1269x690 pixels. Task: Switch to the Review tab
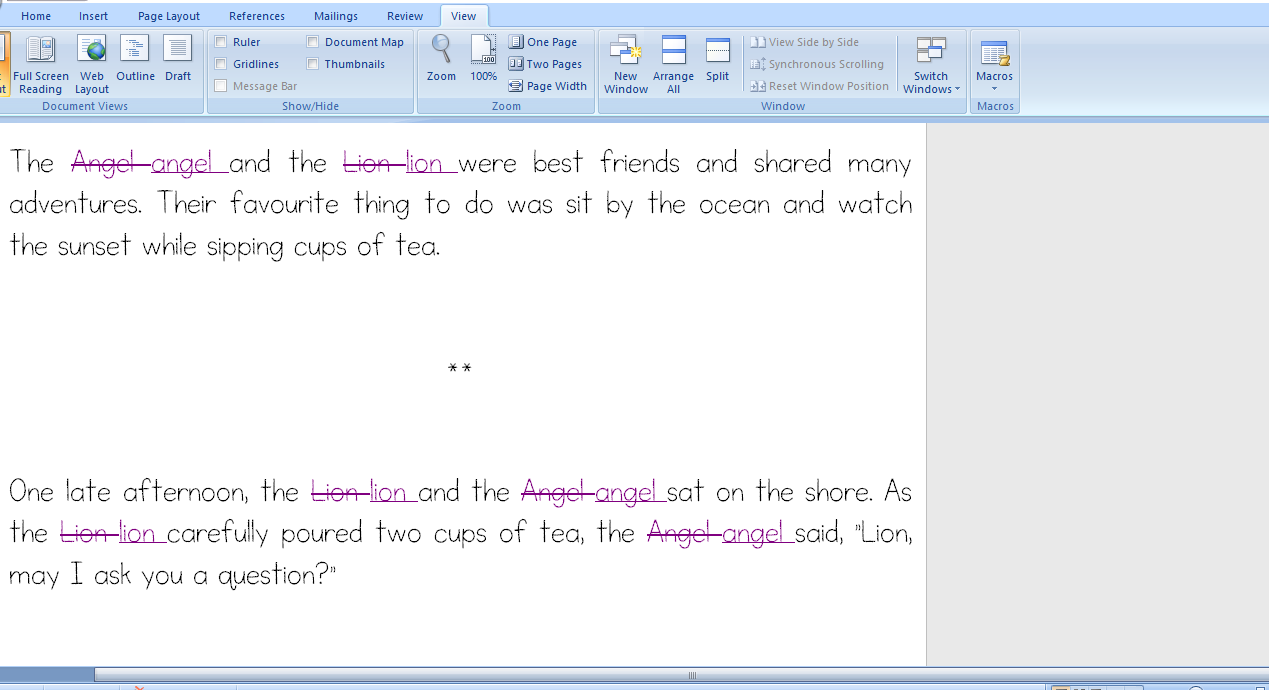click(405, 16)
